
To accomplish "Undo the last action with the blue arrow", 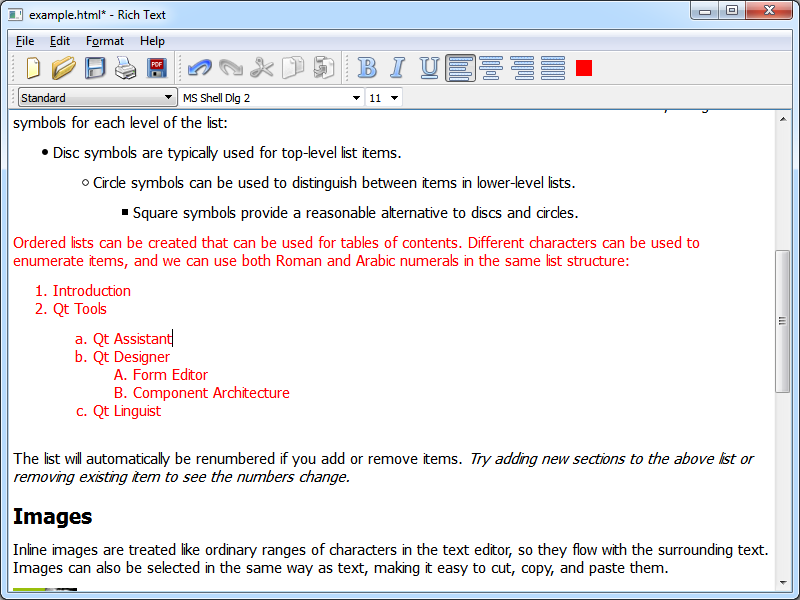I will (x=199, y=68).
